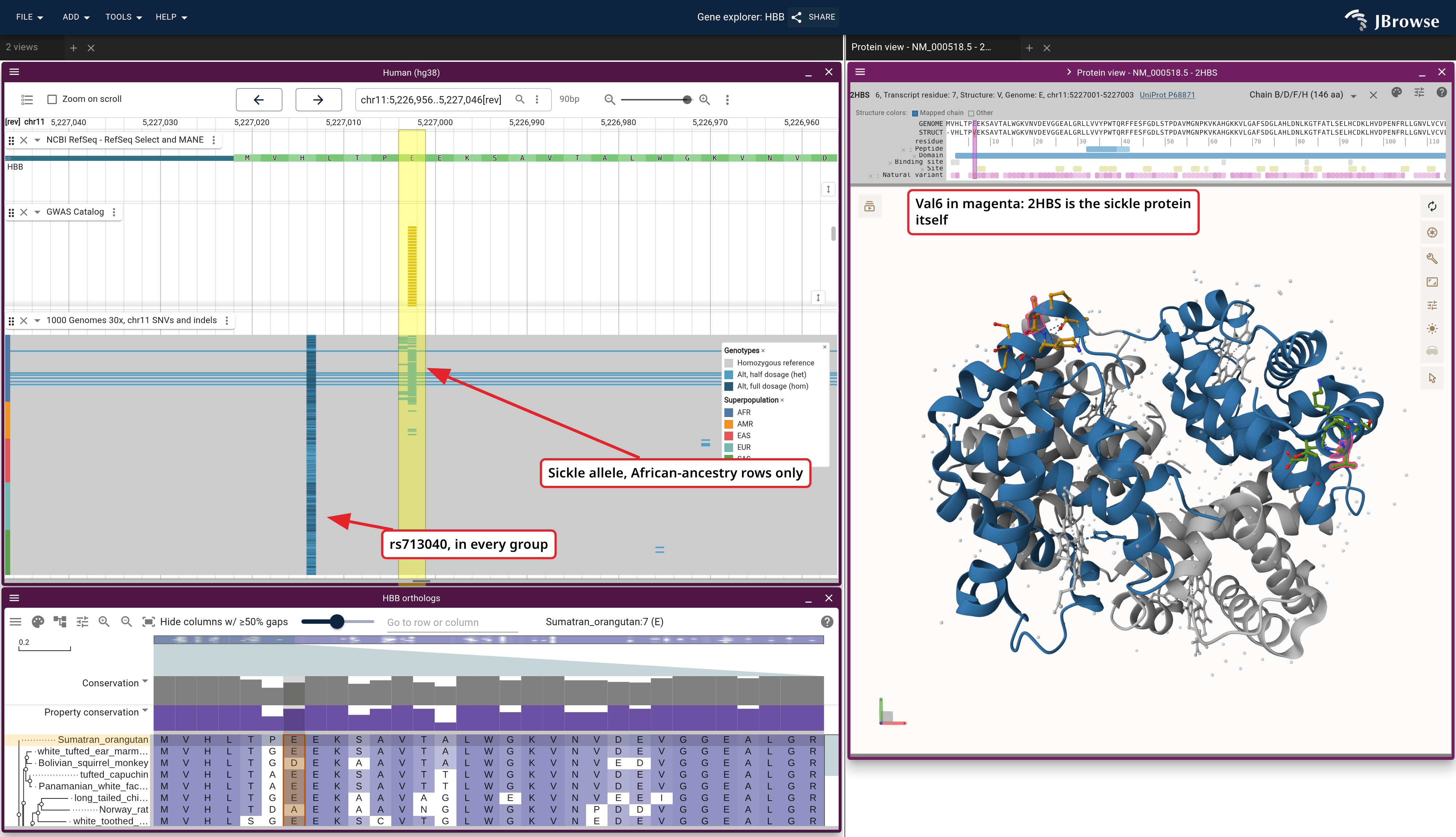Open the Chain B/D/F/H dropdown
This screenshot has width=1456, height=837.
(x=1302, y=95)
